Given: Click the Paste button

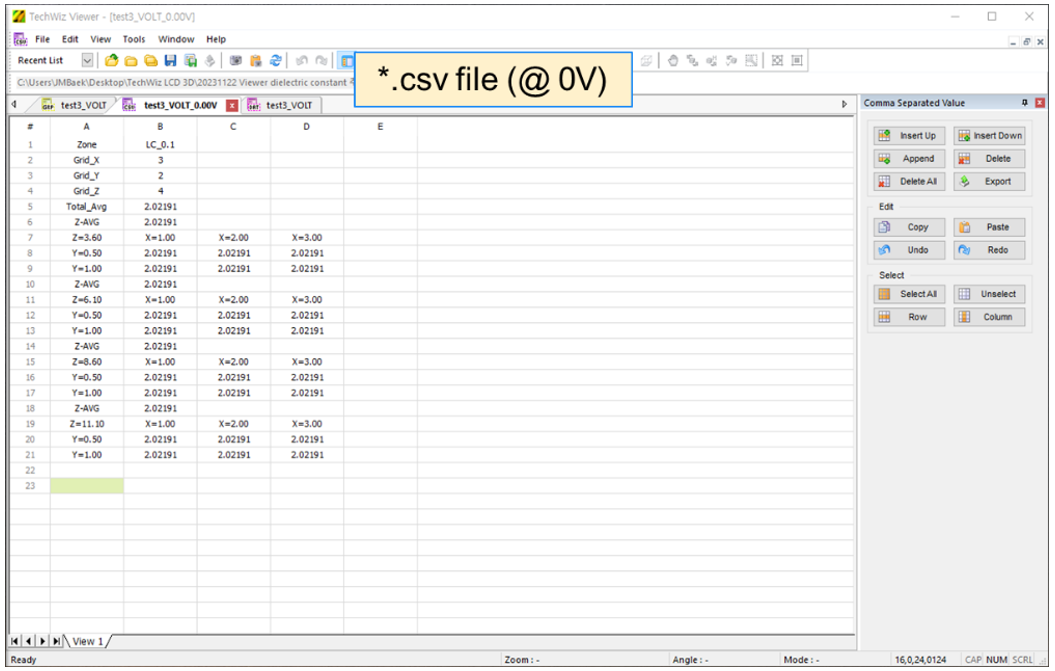Looking at the screenshot, I should pyautogui.click(x=989, y=227).
